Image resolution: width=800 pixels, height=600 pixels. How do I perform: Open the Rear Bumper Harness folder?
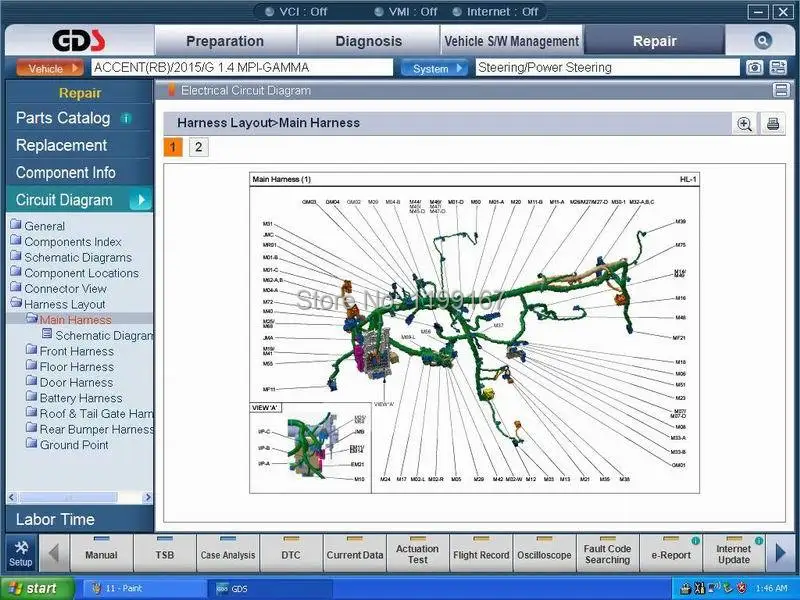(x=89, y=429)
